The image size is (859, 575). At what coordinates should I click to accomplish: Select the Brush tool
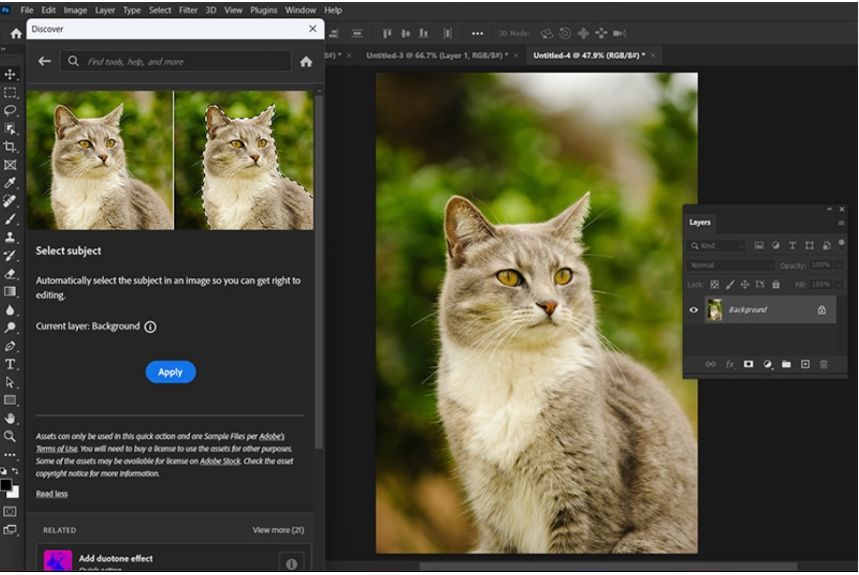[x=11, y=219]
